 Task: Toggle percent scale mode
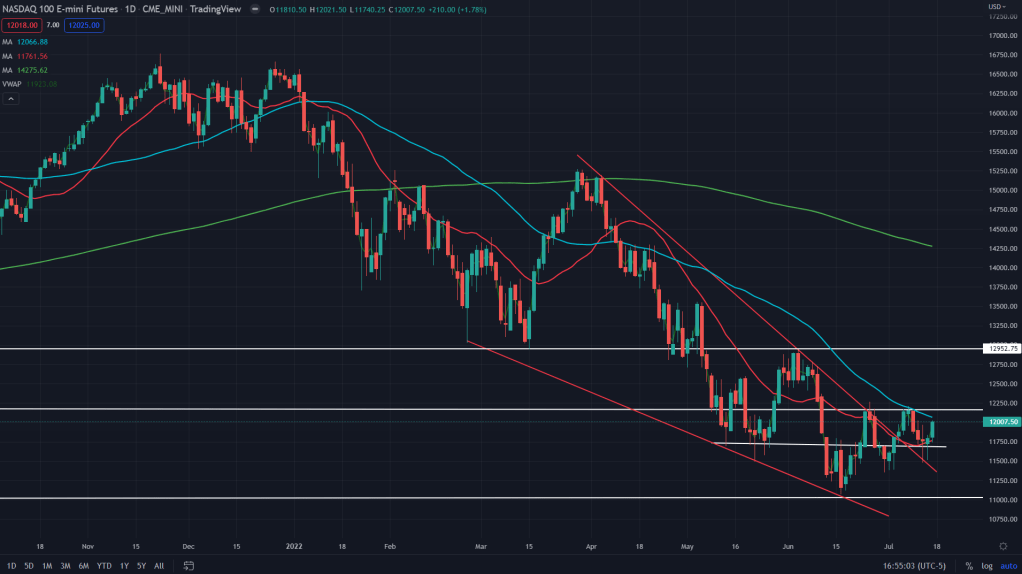(x=969, y=566)
